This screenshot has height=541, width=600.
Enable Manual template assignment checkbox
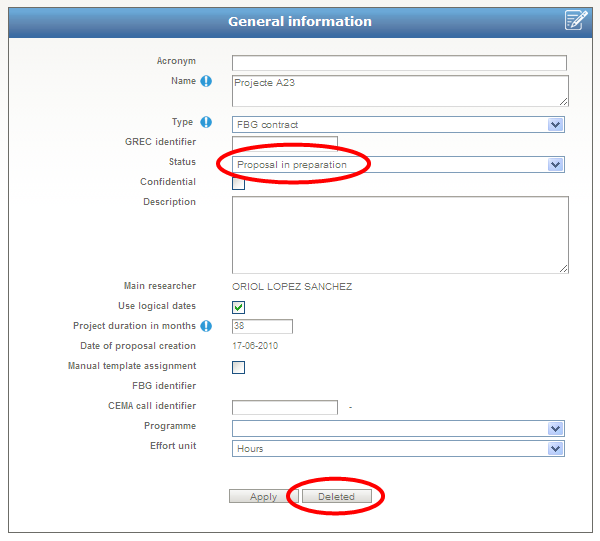(x=238, y=367)
